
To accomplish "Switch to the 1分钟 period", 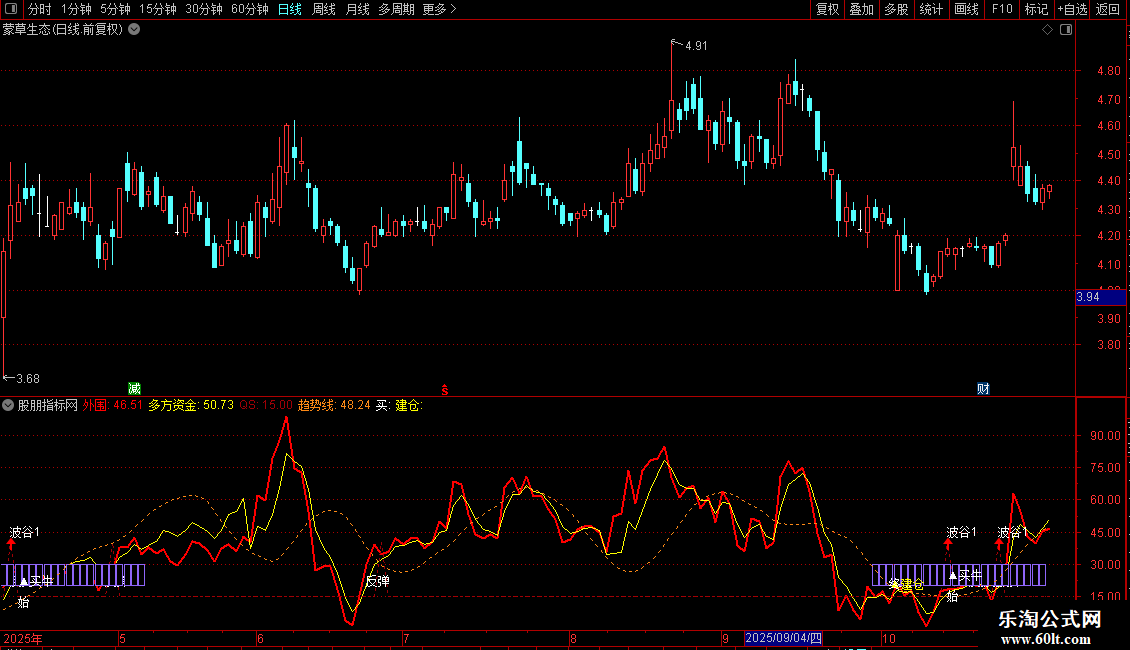I will point(76,9).
